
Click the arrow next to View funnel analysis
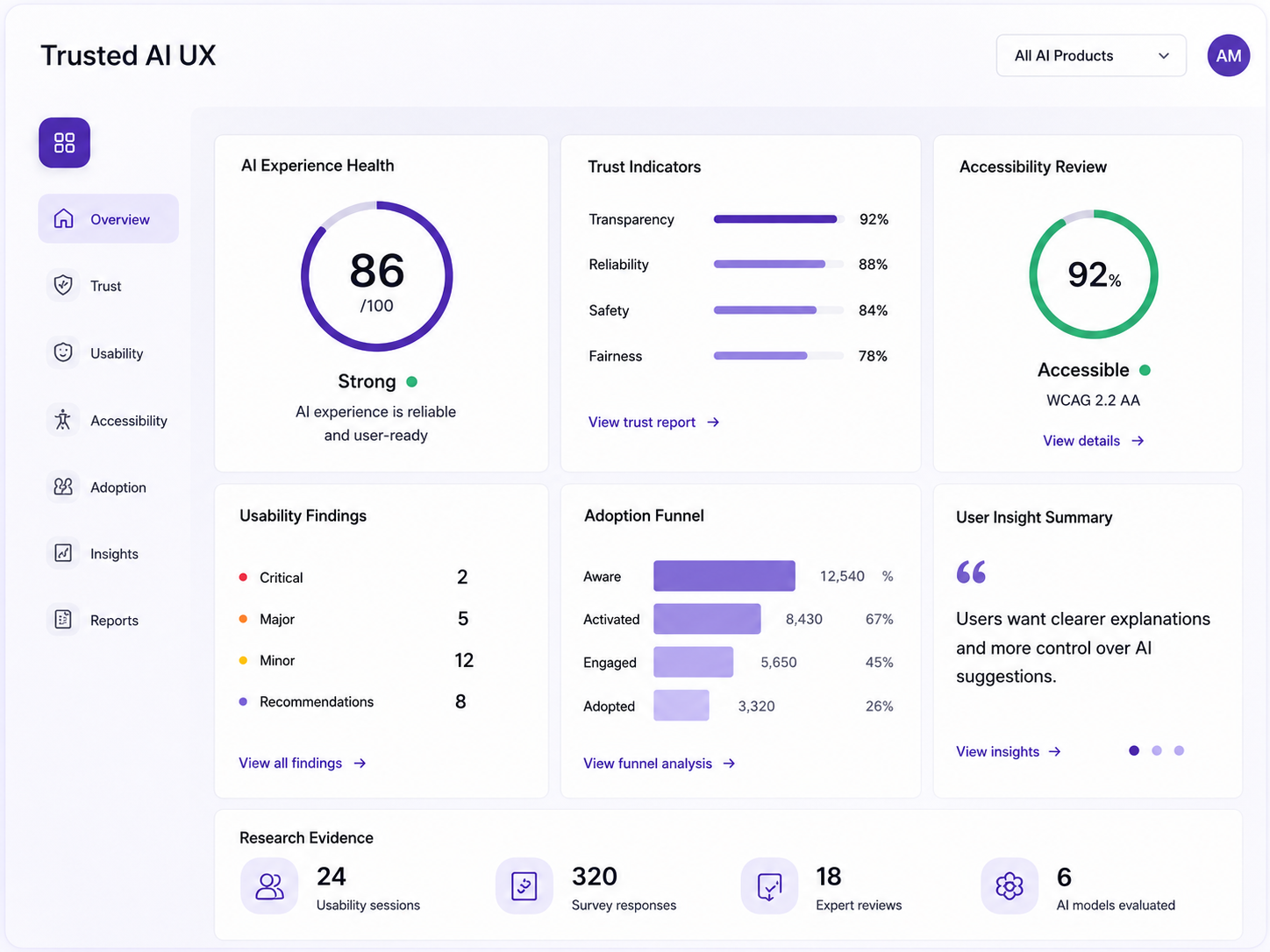click(x=729, y=764)
